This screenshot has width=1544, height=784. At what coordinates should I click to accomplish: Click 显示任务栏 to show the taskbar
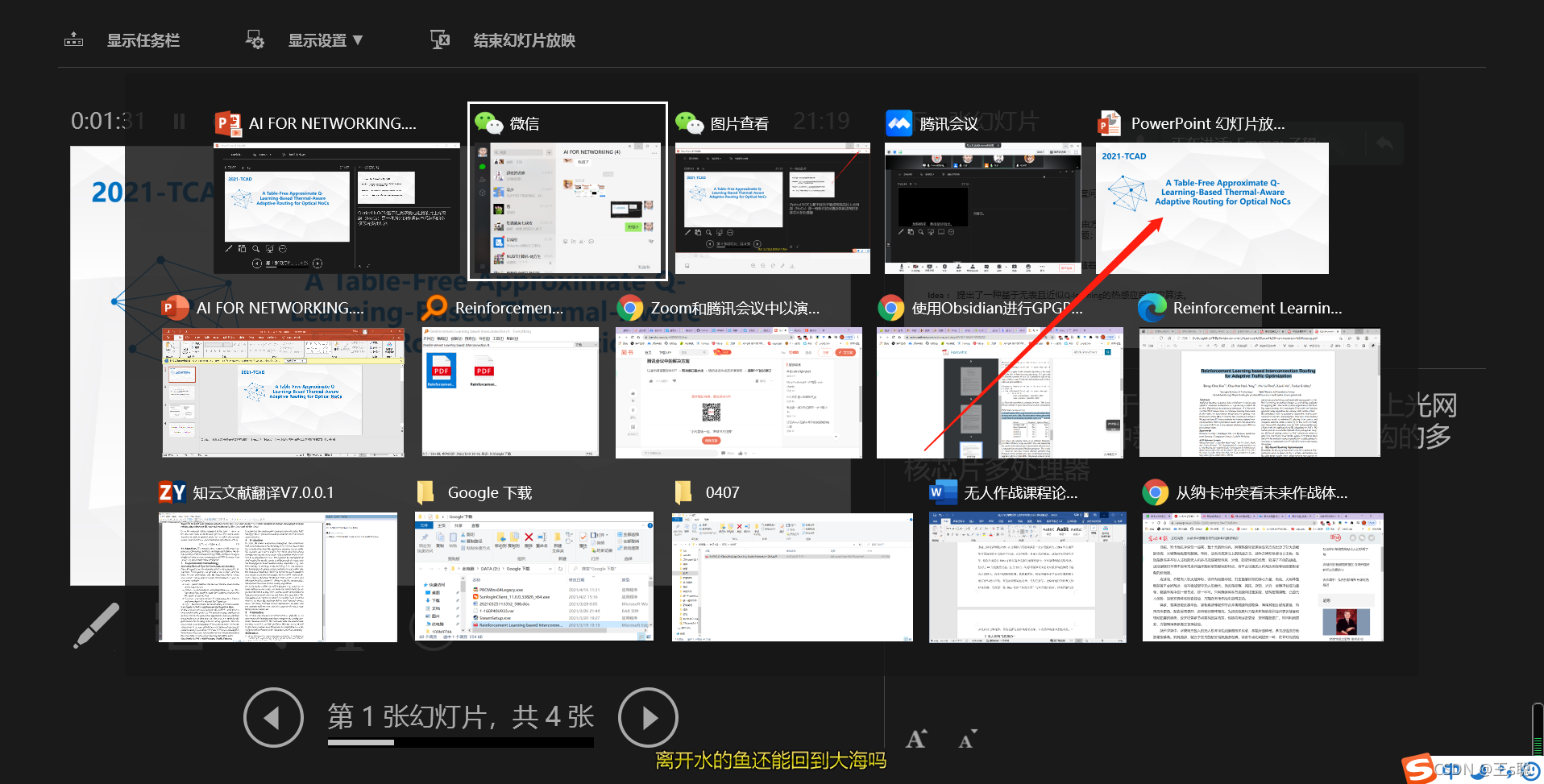click(143, 39)
